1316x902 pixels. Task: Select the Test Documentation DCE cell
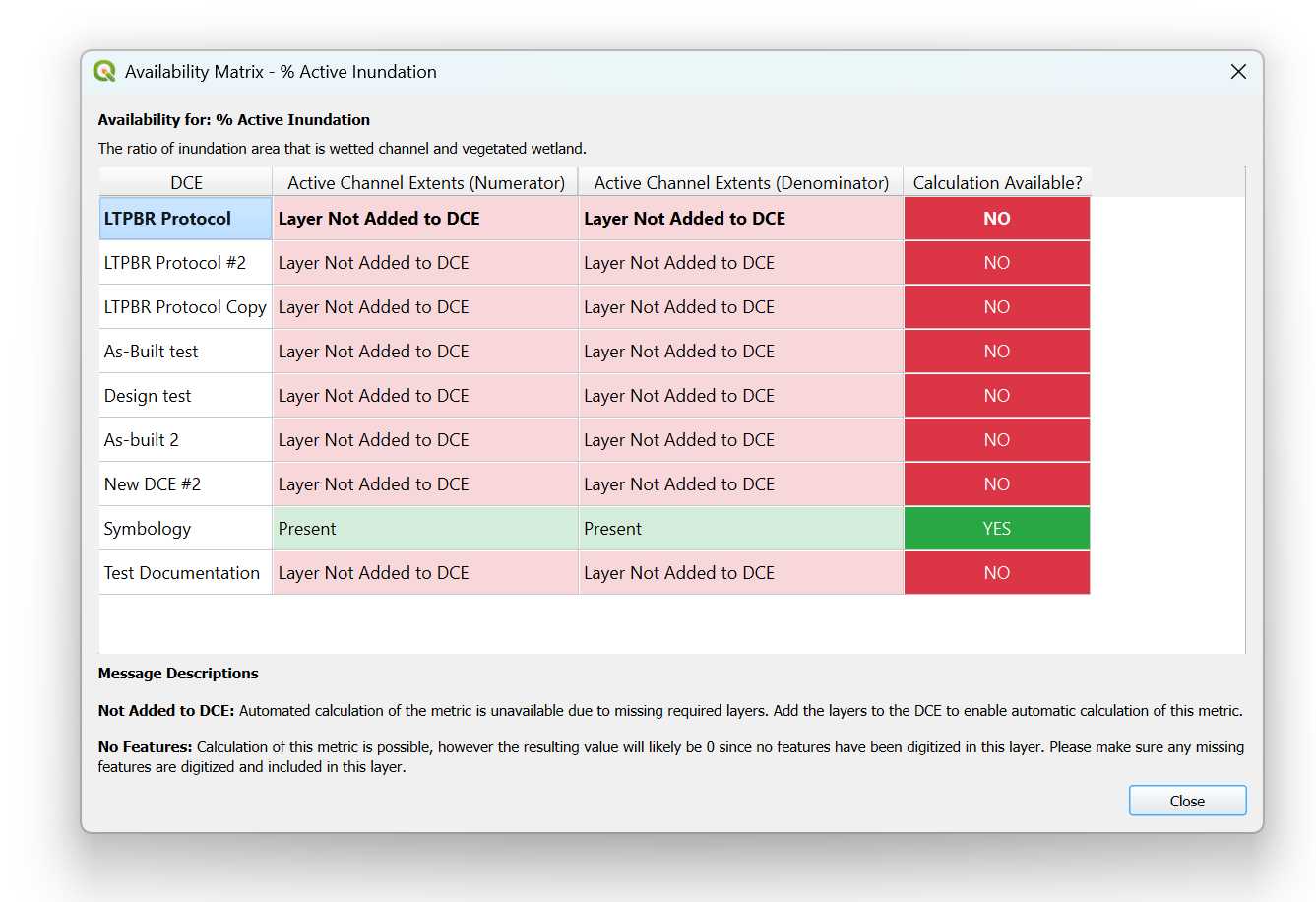(186, 573)
